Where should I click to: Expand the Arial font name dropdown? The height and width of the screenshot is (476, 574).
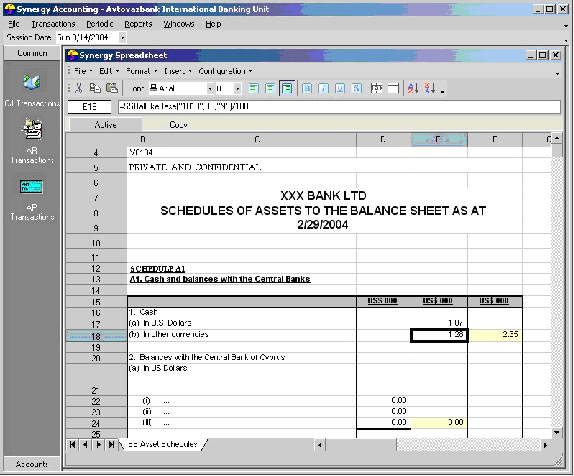click(210, 89)
